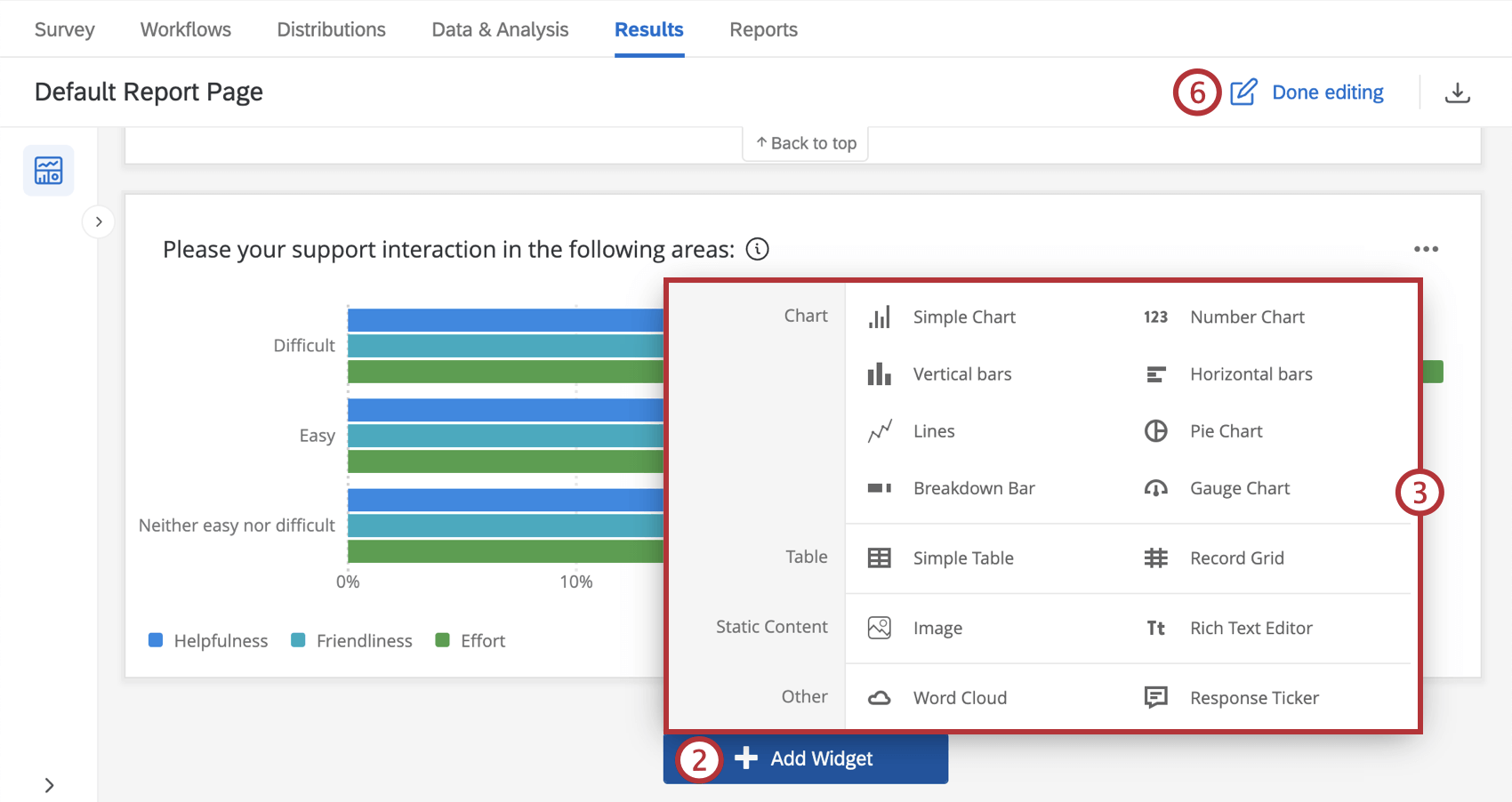Pick the Vertical bars chart type
Image resolution: width=1512 pixels, height=802 pixels.
tap(961, 373)
